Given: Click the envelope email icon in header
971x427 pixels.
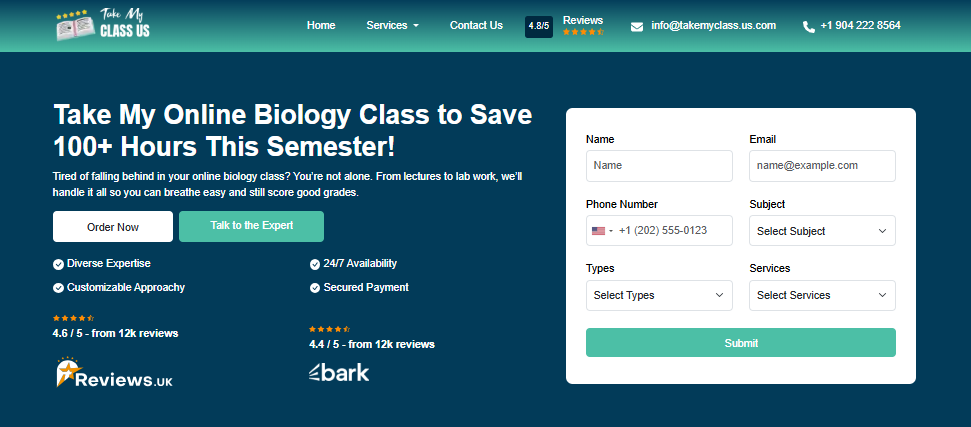Looking at the screenshot, I should click(x=637, y=27).
